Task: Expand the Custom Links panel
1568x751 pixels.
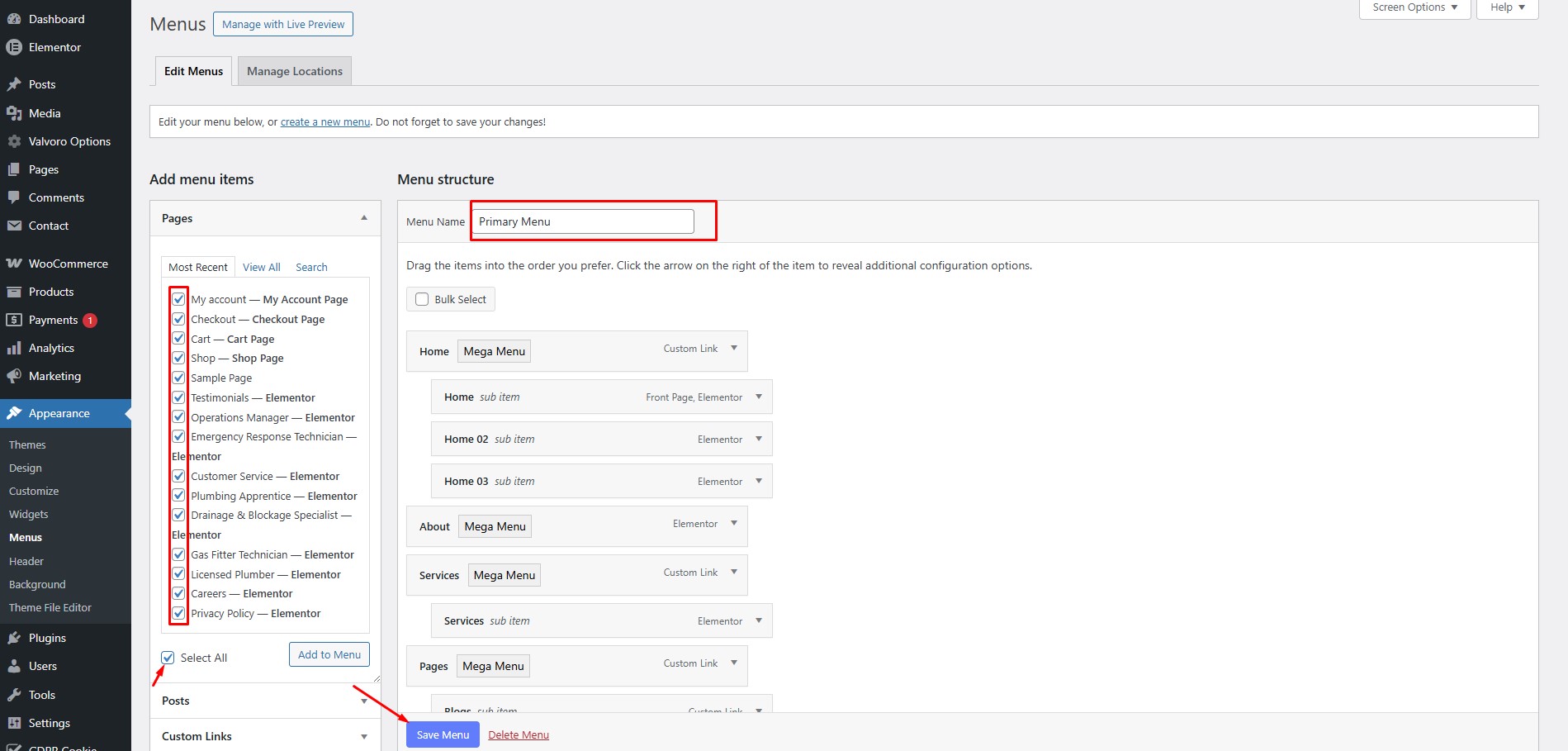Action: 363,736
